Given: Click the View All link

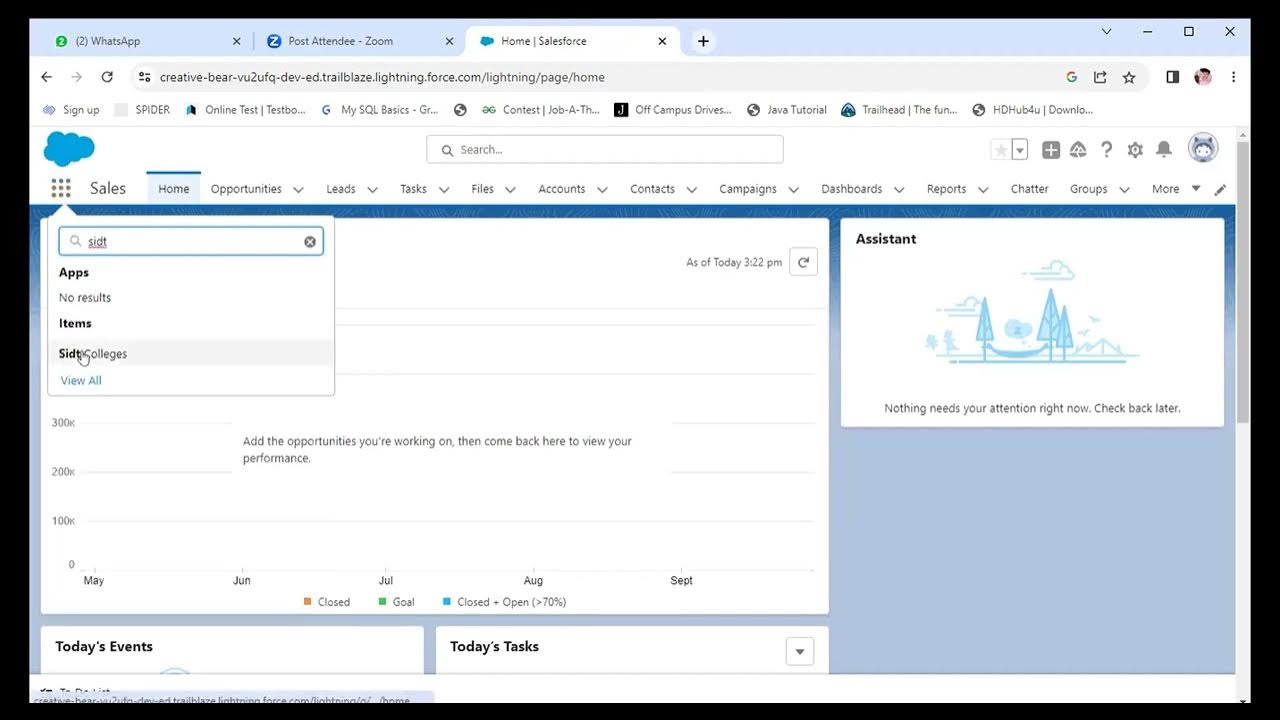Looking at the screenshot, I should 81,380.
